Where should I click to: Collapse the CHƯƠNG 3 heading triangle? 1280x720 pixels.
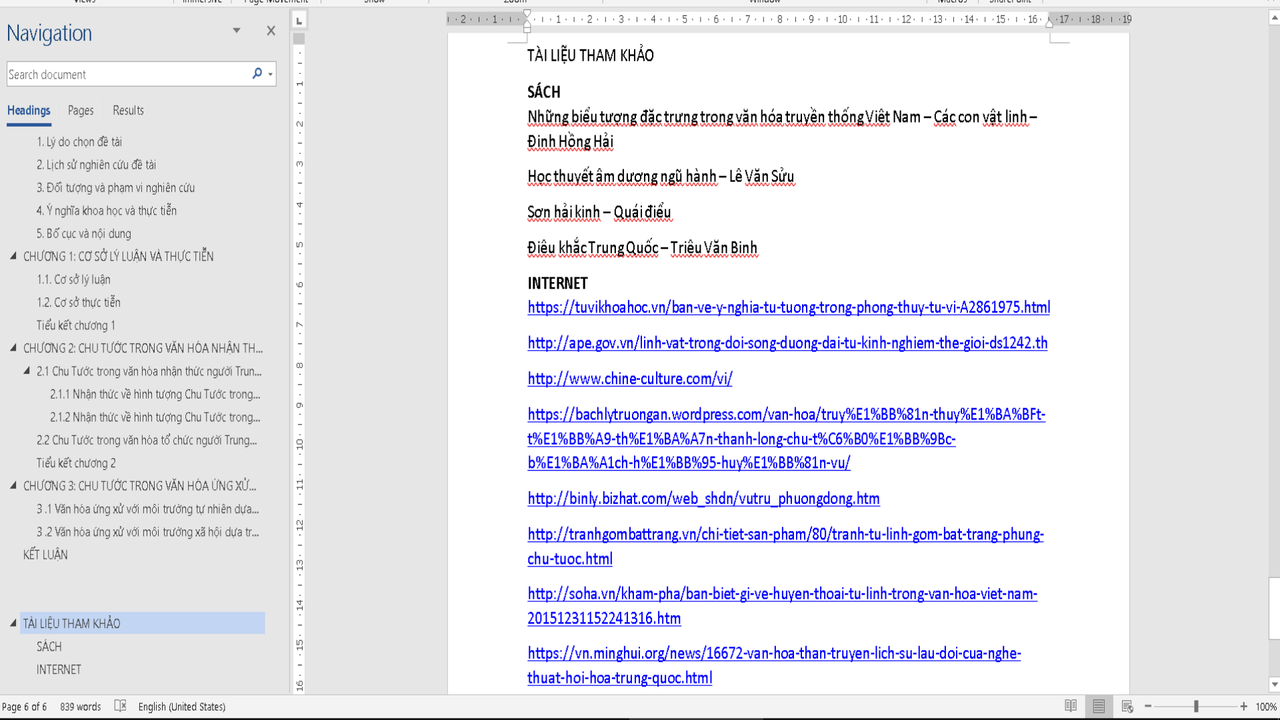tap(14, 486)
